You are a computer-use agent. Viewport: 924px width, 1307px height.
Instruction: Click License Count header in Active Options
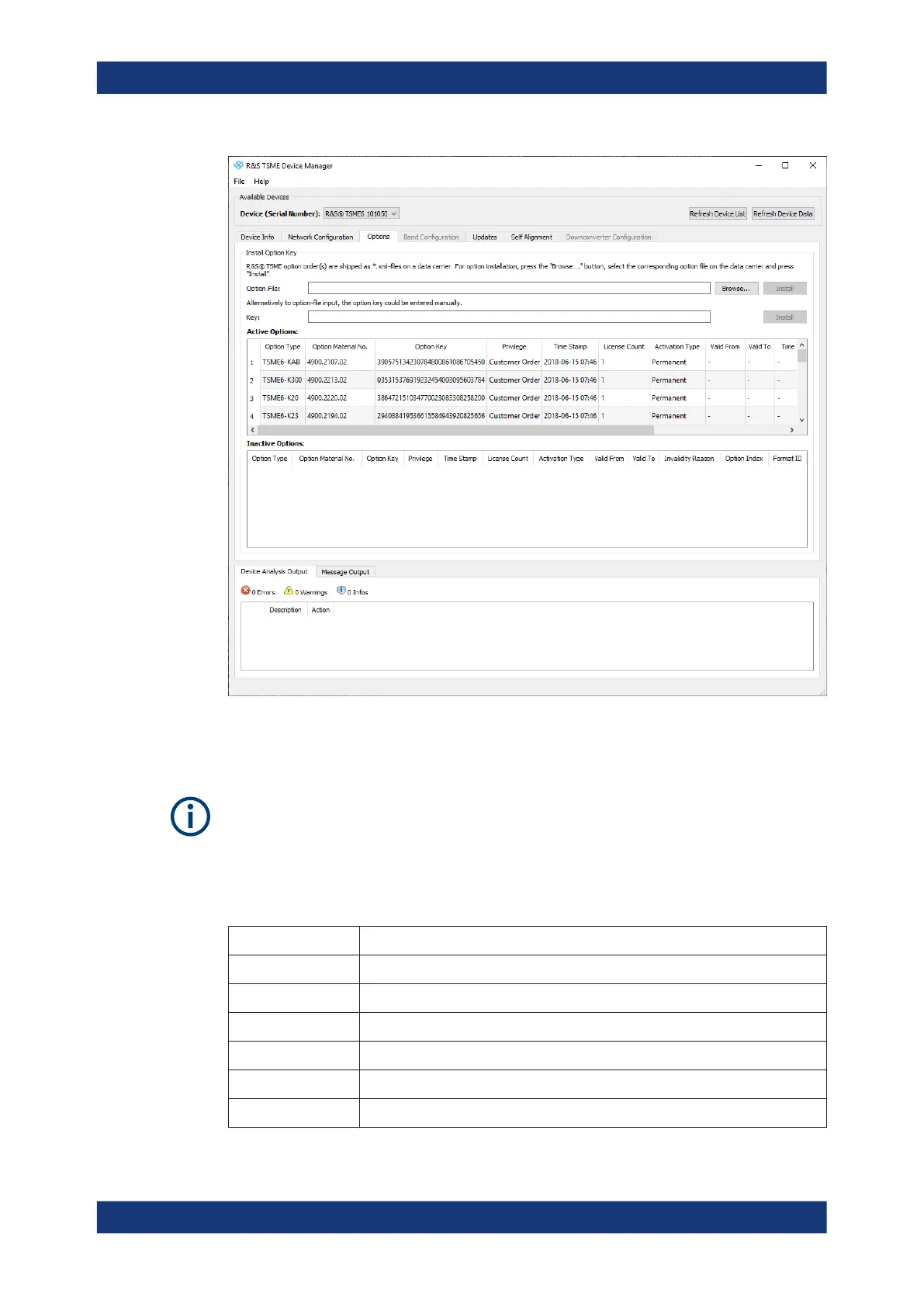tap(624, 347)
